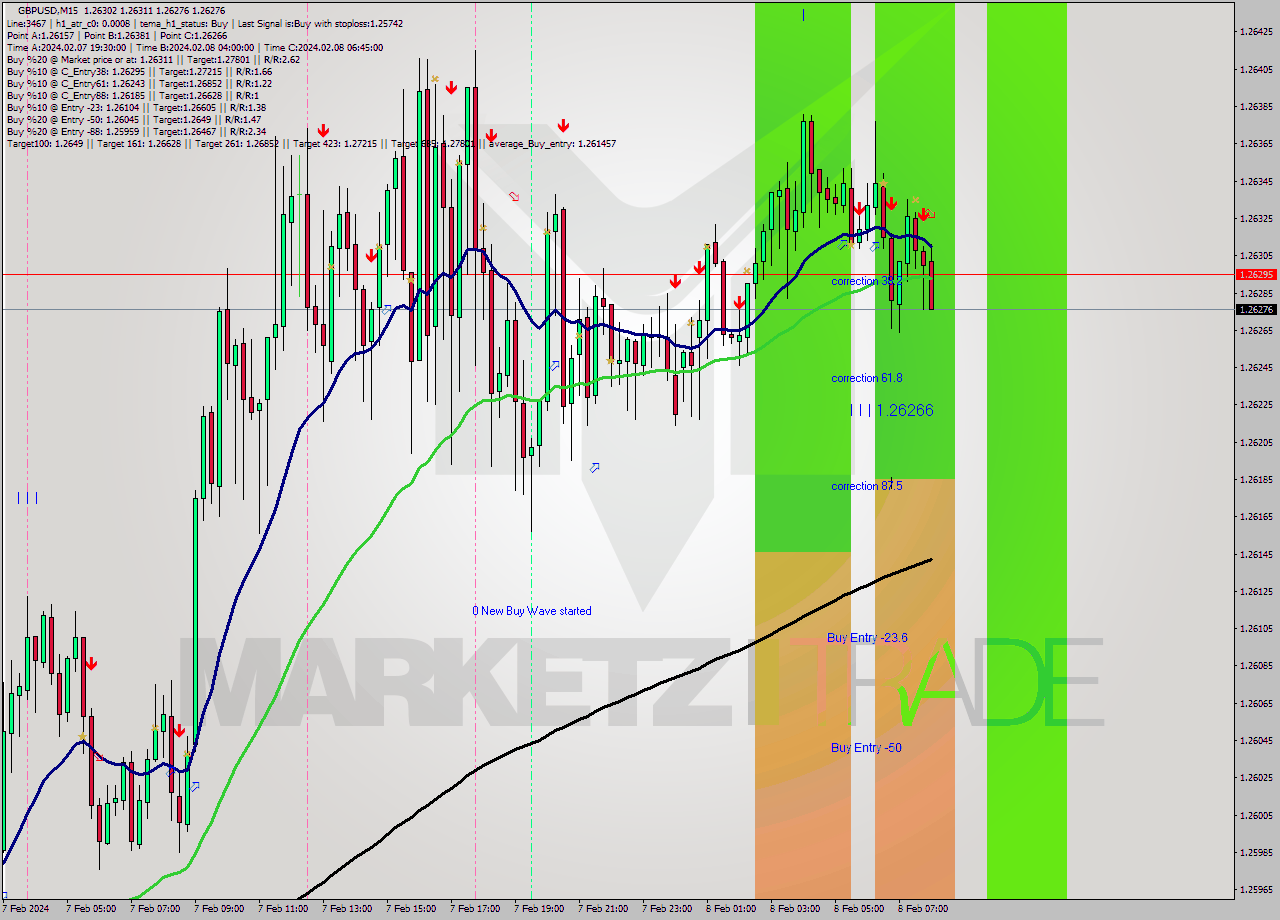Select the 'correction 61.8' chart label
The image size is (1280, 920).
click(x=867, y=378)
